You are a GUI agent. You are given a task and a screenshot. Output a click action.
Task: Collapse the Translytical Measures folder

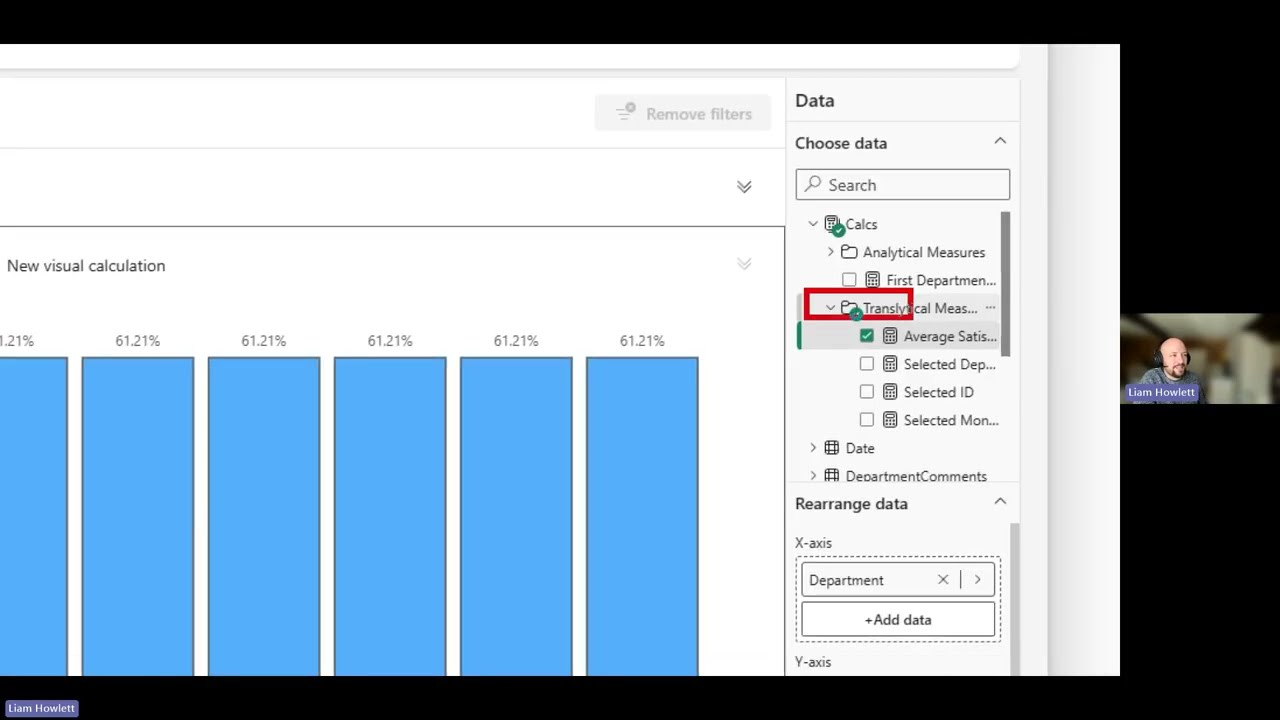coord(831,308)
